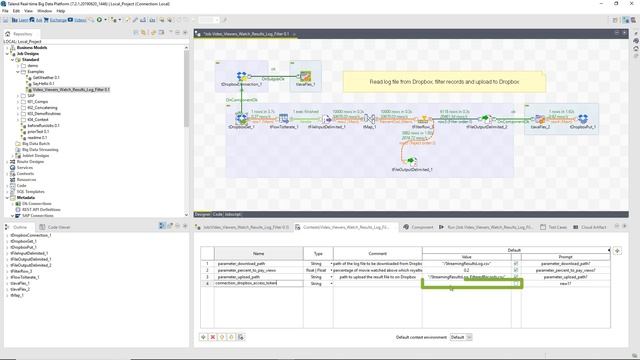Select the tJavaFlex_2 component icon
640x360 pixels.
pyautogui.click(x=540, y=119)
